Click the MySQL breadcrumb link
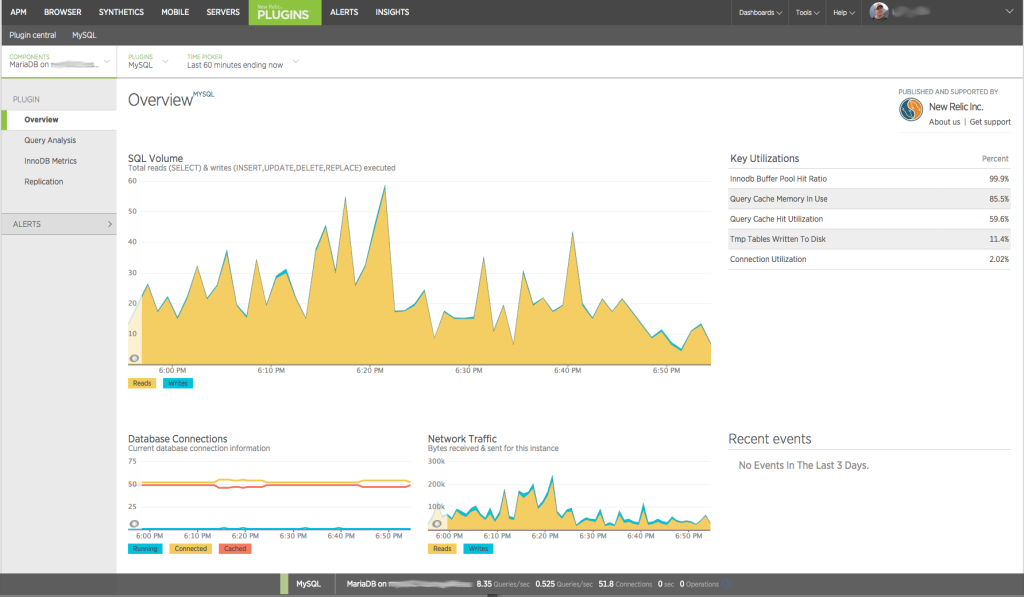 [x=84, y=35]
